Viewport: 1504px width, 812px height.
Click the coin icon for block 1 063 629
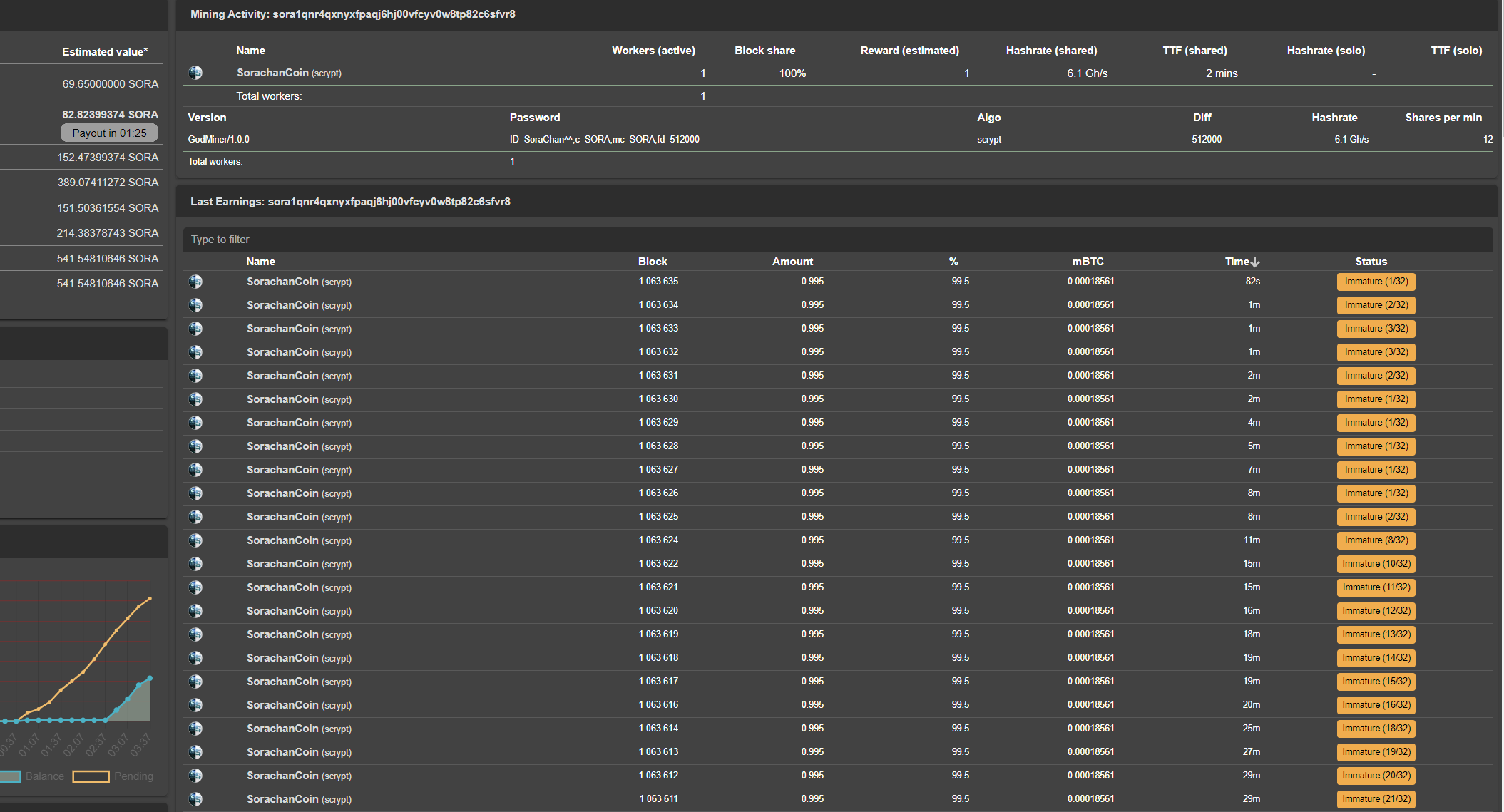point(195,423)
